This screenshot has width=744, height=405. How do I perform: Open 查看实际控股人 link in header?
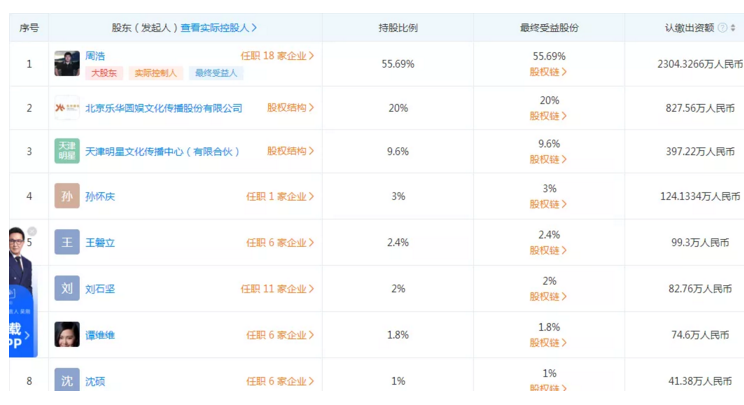click(219, 28)
